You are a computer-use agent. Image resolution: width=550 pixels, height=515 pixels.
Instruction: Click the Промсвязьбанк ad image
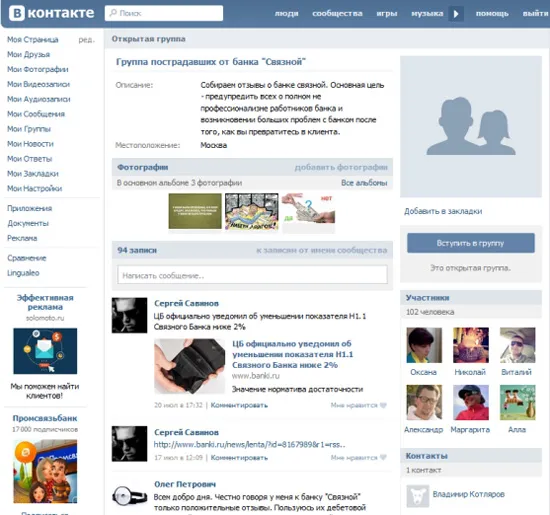45,471
